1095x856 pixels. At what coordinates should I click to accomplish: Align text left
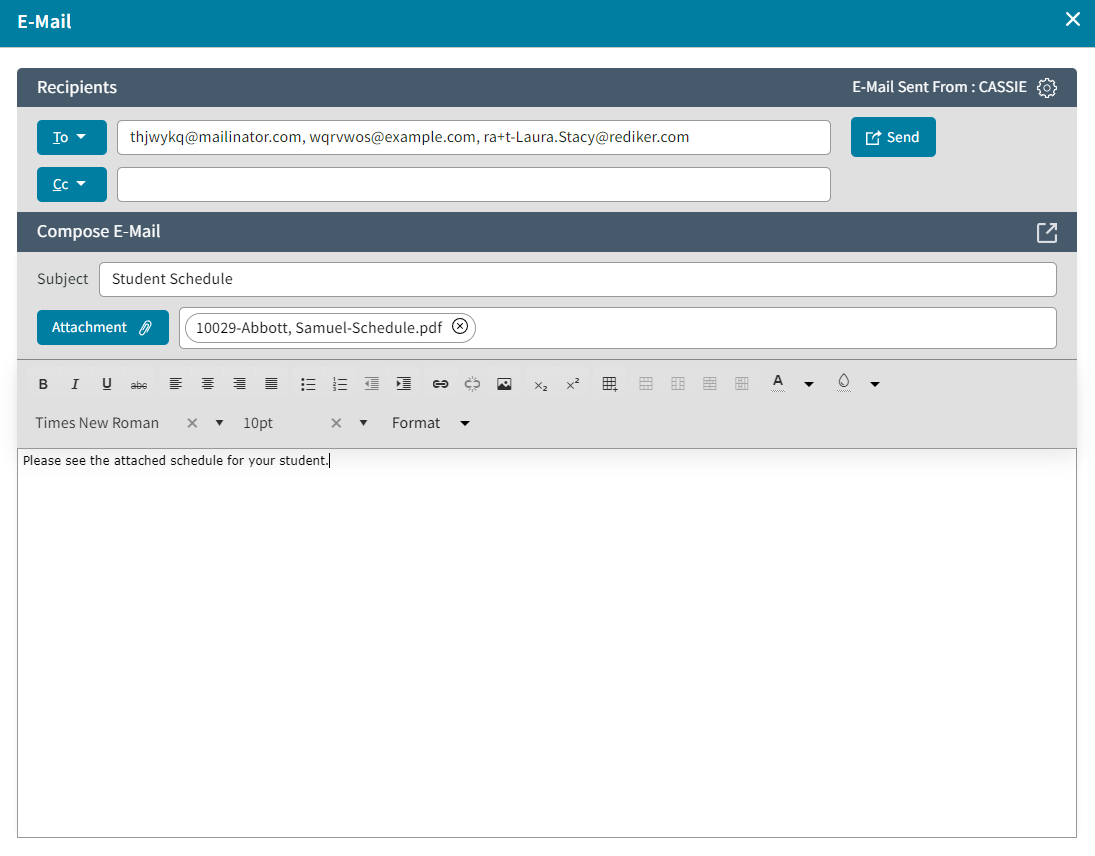[175, 384]
